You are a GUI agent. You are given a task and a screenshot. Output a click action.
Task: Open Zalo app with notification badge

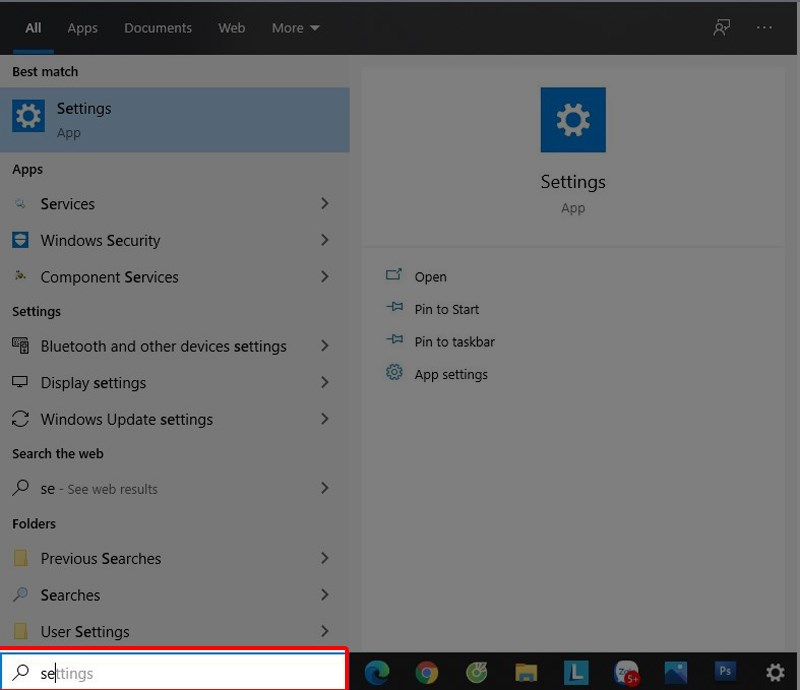click(x=626, y=672)
